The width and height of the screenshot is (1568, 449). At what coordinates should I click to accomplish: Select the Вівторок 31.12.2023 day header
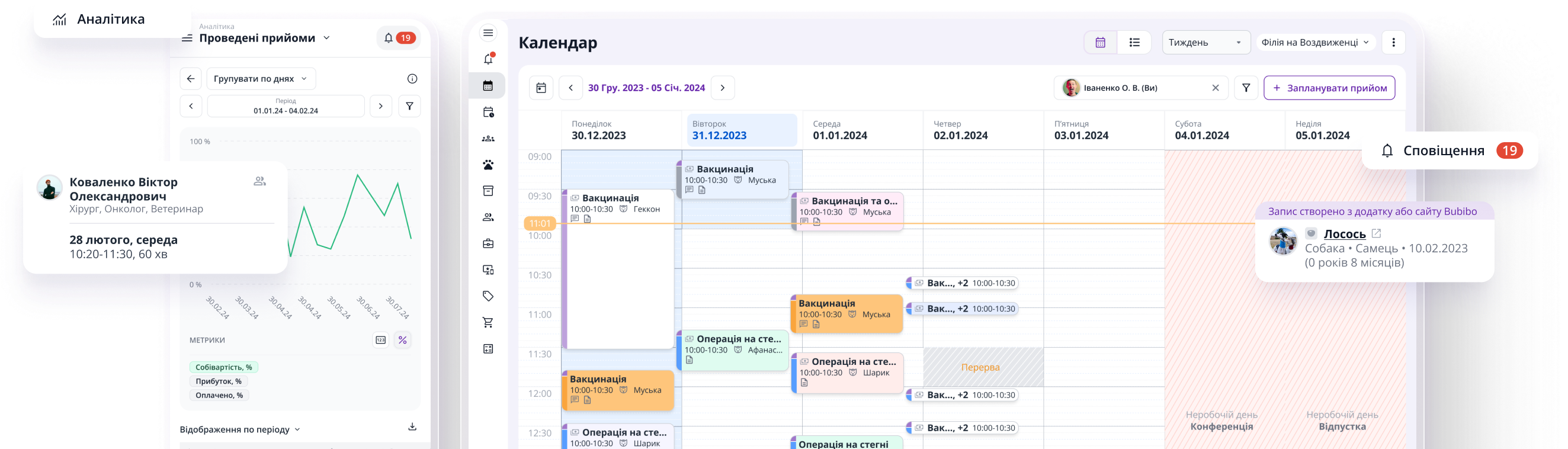(742, 130)
